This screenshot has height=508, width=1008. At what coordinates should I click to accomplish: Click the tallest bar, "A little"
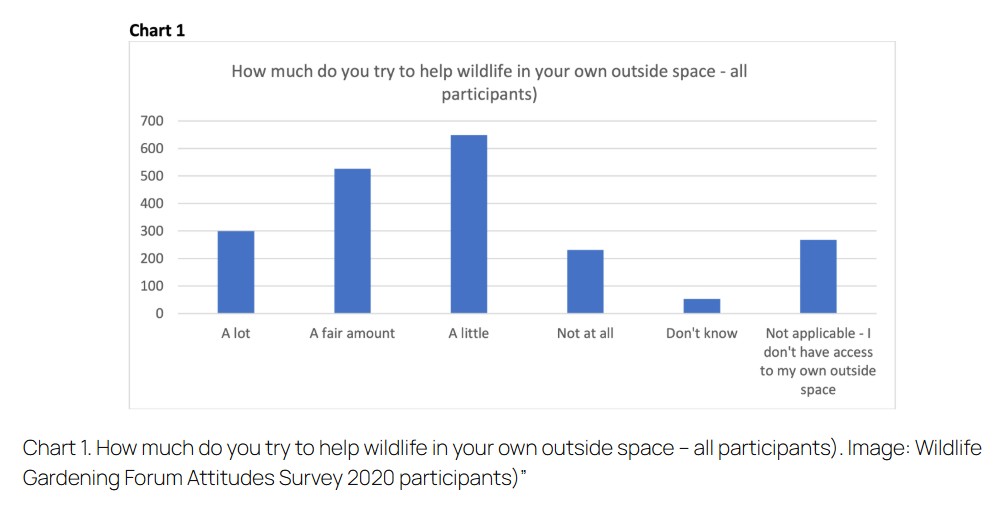(468, 224)
